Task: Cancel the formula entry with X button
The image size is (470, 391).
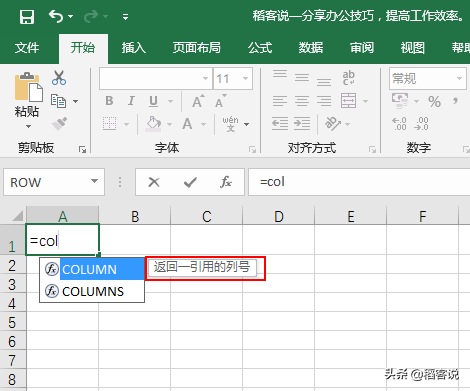Action: point(154,182)
